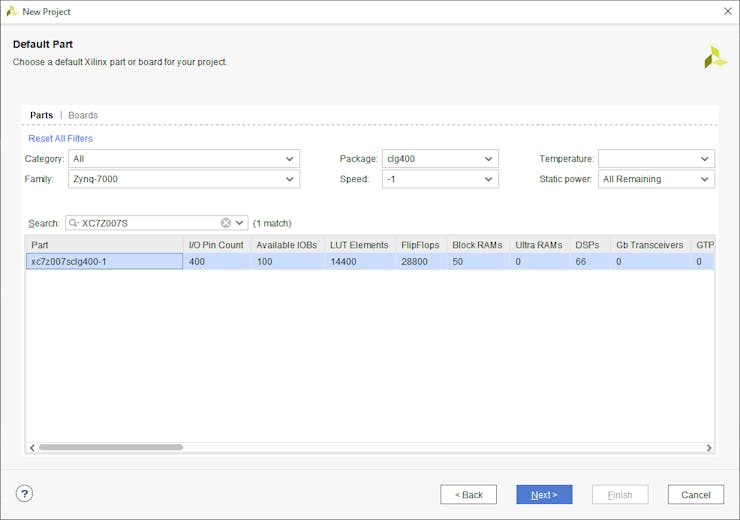The height and width of the screenshot is (520, 740).
Task: Click Reset All Filters link
Action: point(60,138)
